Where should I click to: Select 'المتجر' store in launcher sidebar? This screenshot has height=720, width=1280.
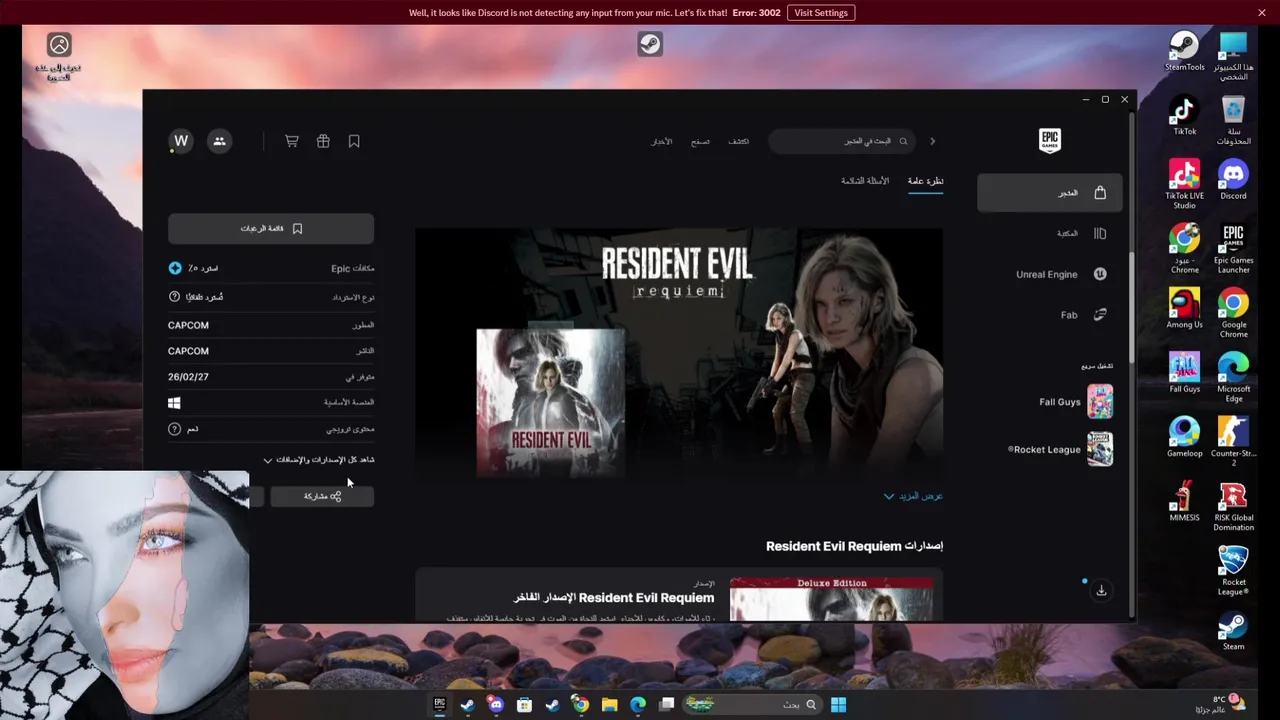tap(1050, 193)
